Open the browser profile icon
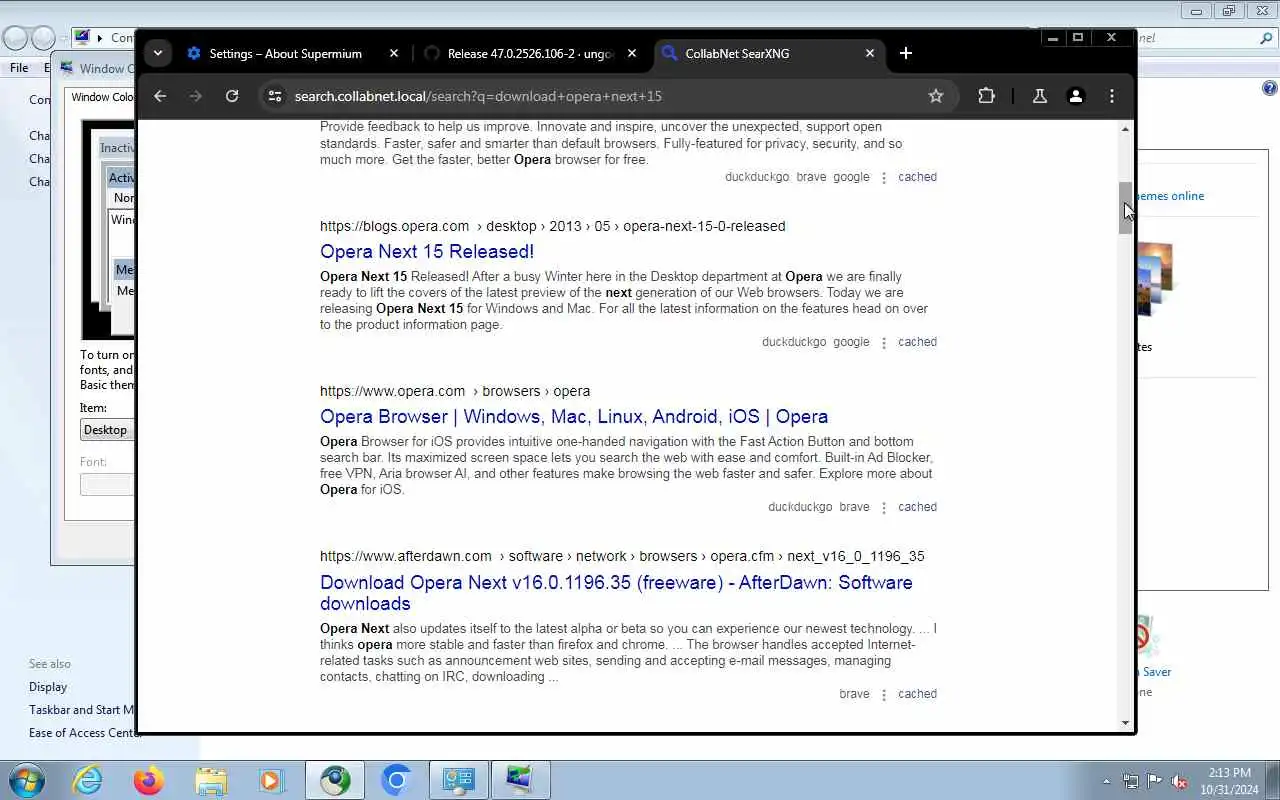The width and height of the screenshot is (1280, 800). click(x=1076, y=96)
